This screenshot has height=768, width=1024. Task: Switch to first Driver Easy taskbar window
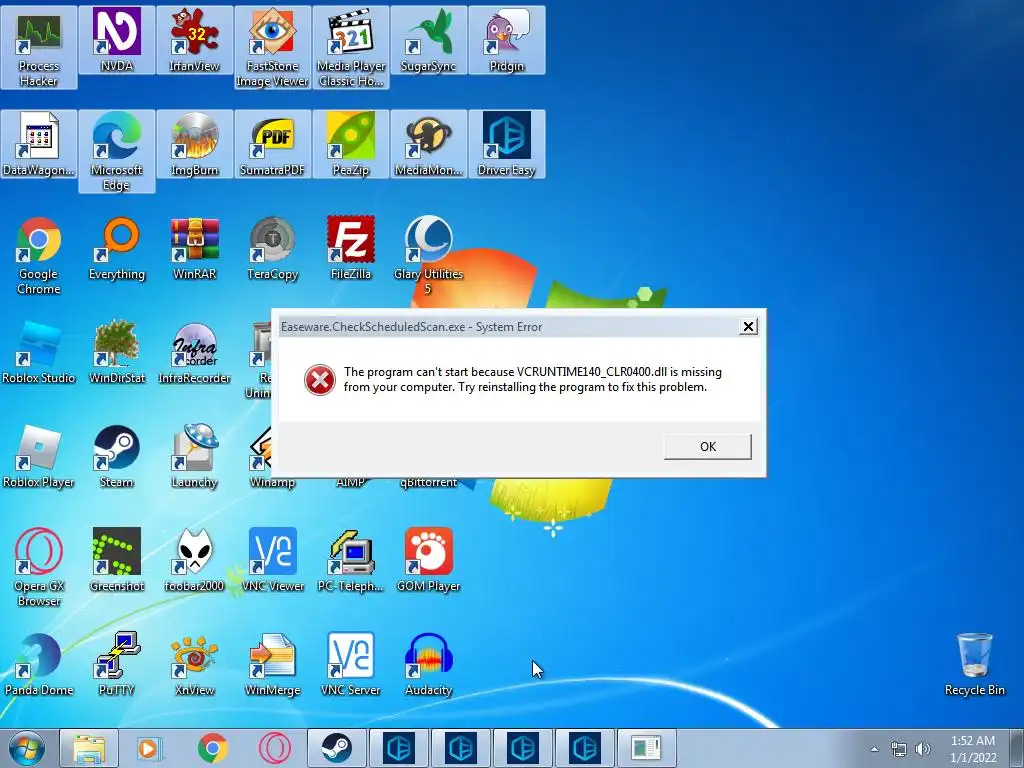click(x=399, y=748)
